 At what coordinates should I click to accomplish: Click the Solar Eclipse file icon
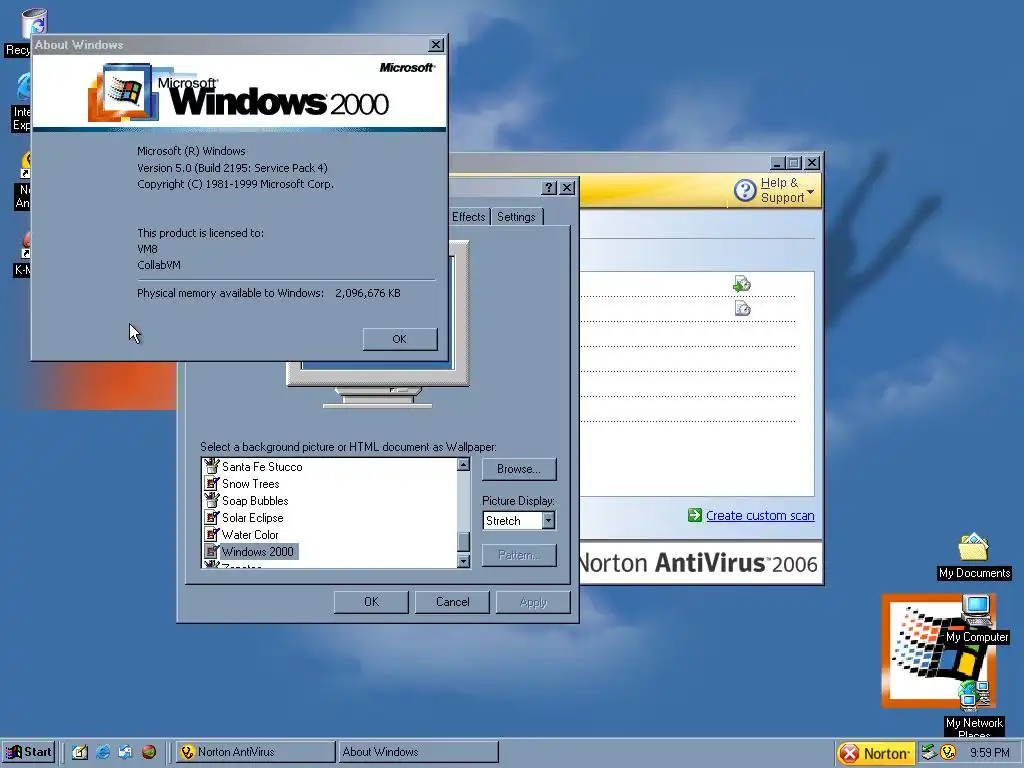212,517
